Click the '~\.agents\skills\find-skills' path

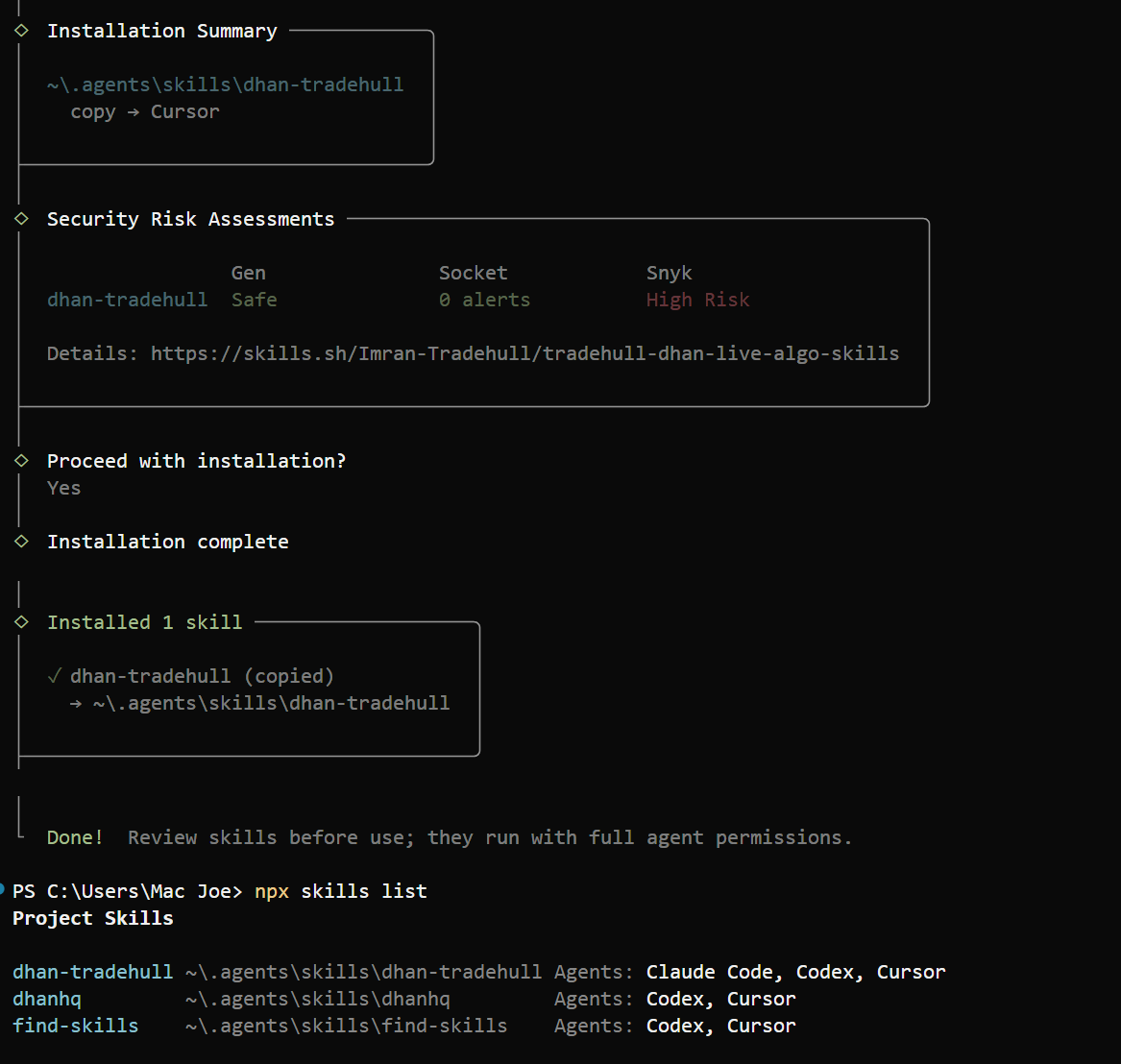click(347, 1027)
